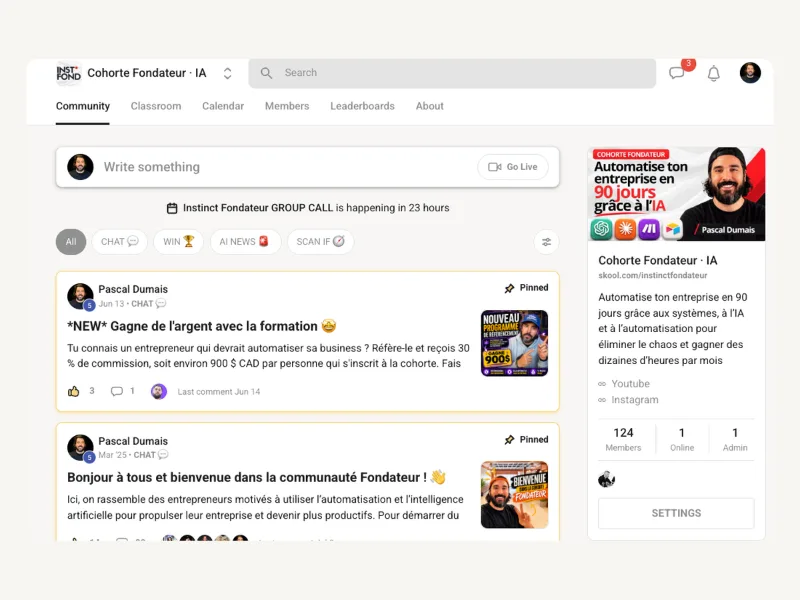Click the Cohorte Fondateur banner image
This screenshot has height=600, width=800.
pos(677,194)
